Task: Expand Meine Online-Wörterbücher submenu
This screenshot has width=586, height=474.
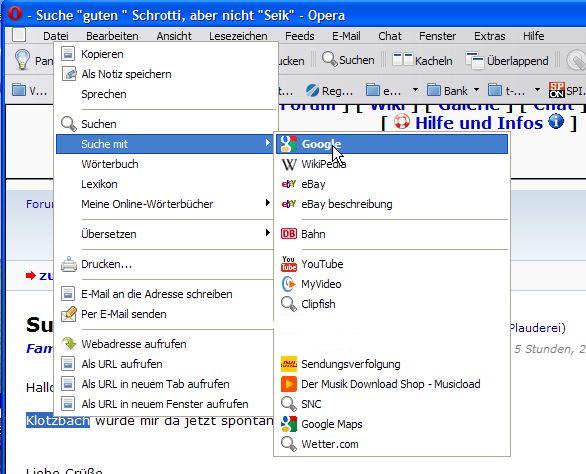Action: [x=164, y=204]
